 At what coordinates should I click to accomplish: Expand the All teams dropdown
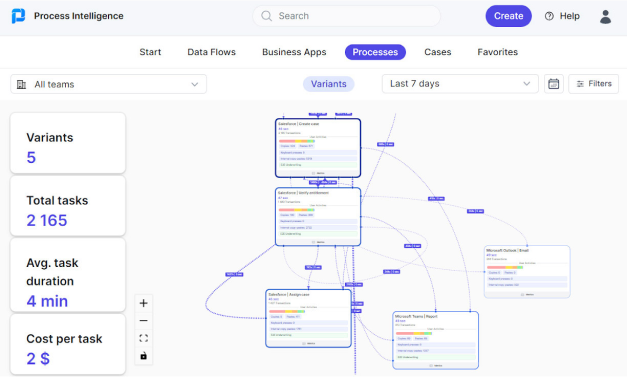coord(108,84)
